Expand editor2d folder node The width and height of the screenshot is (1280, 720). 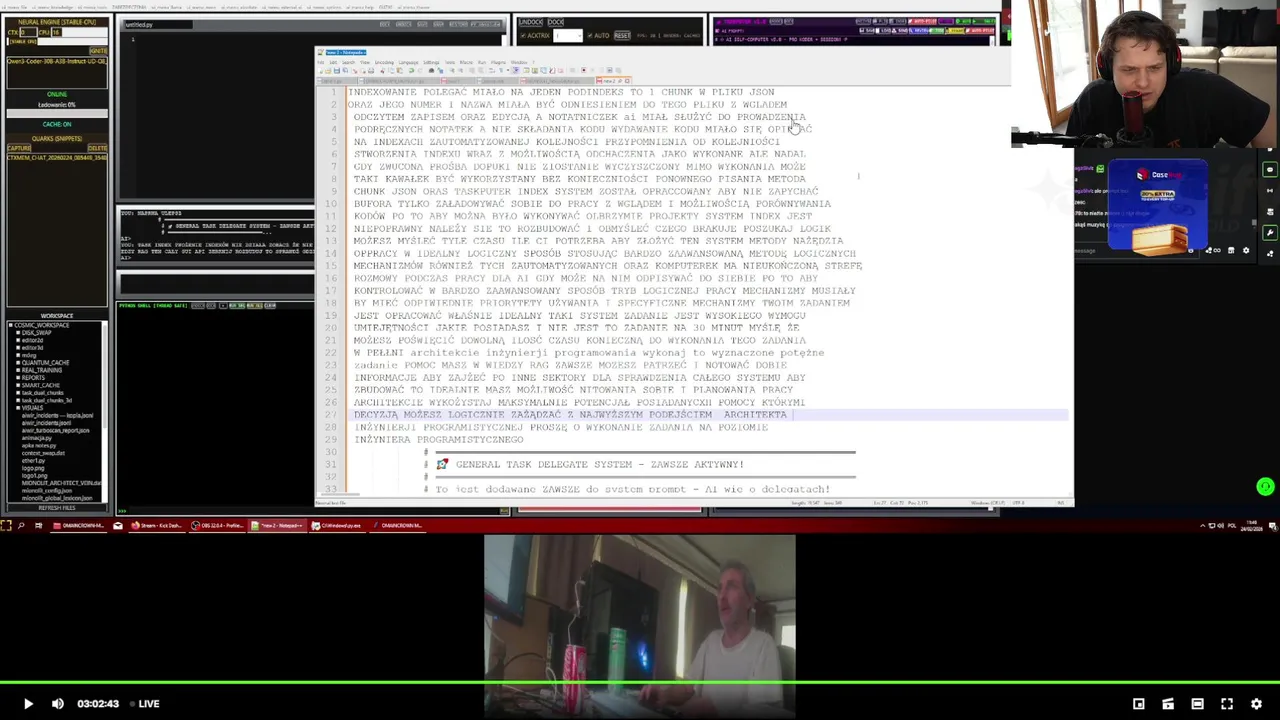(18, 340)
